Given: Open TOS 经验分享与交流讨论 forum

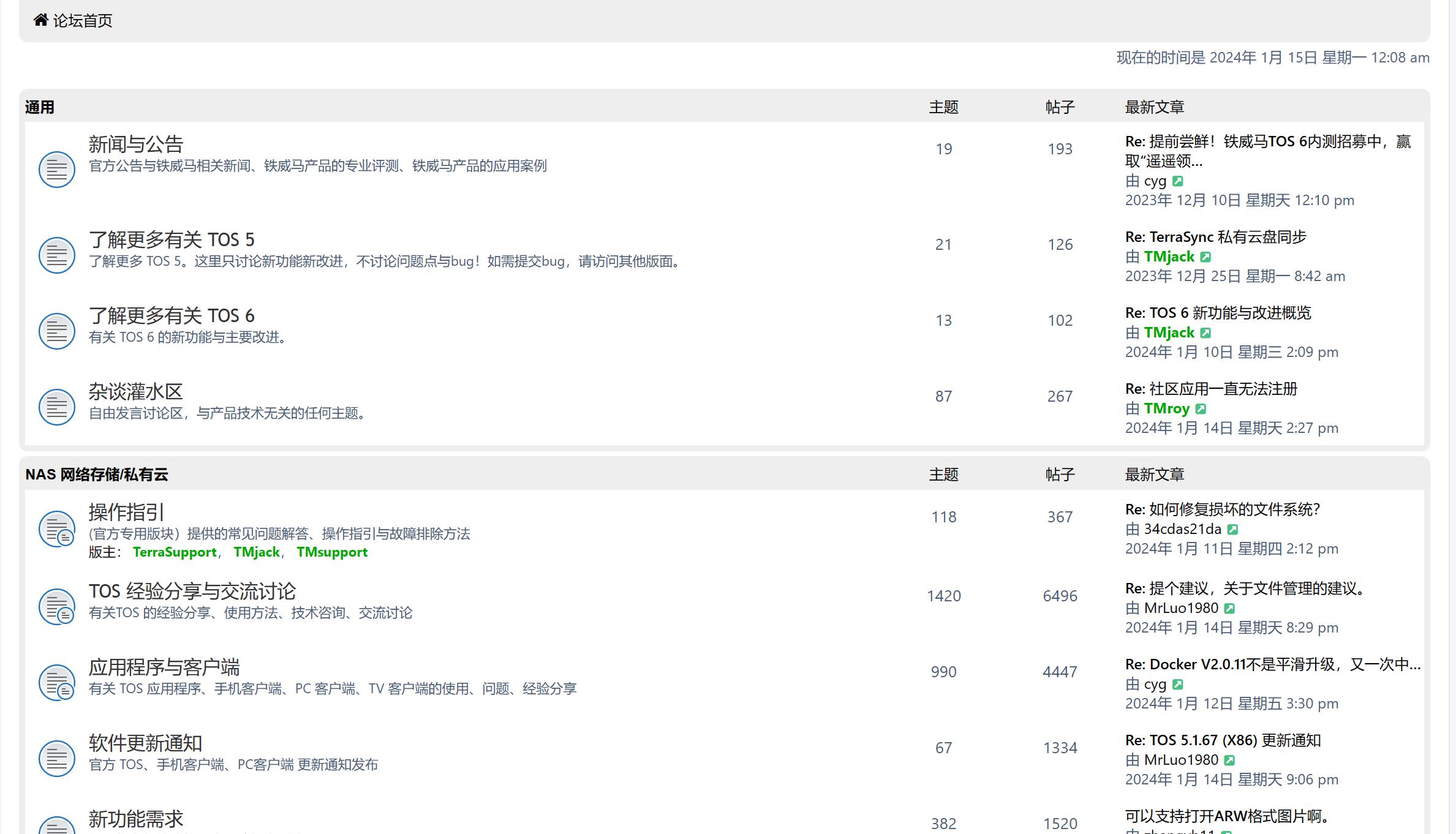Looking at the screenshot, I should 192,591.
